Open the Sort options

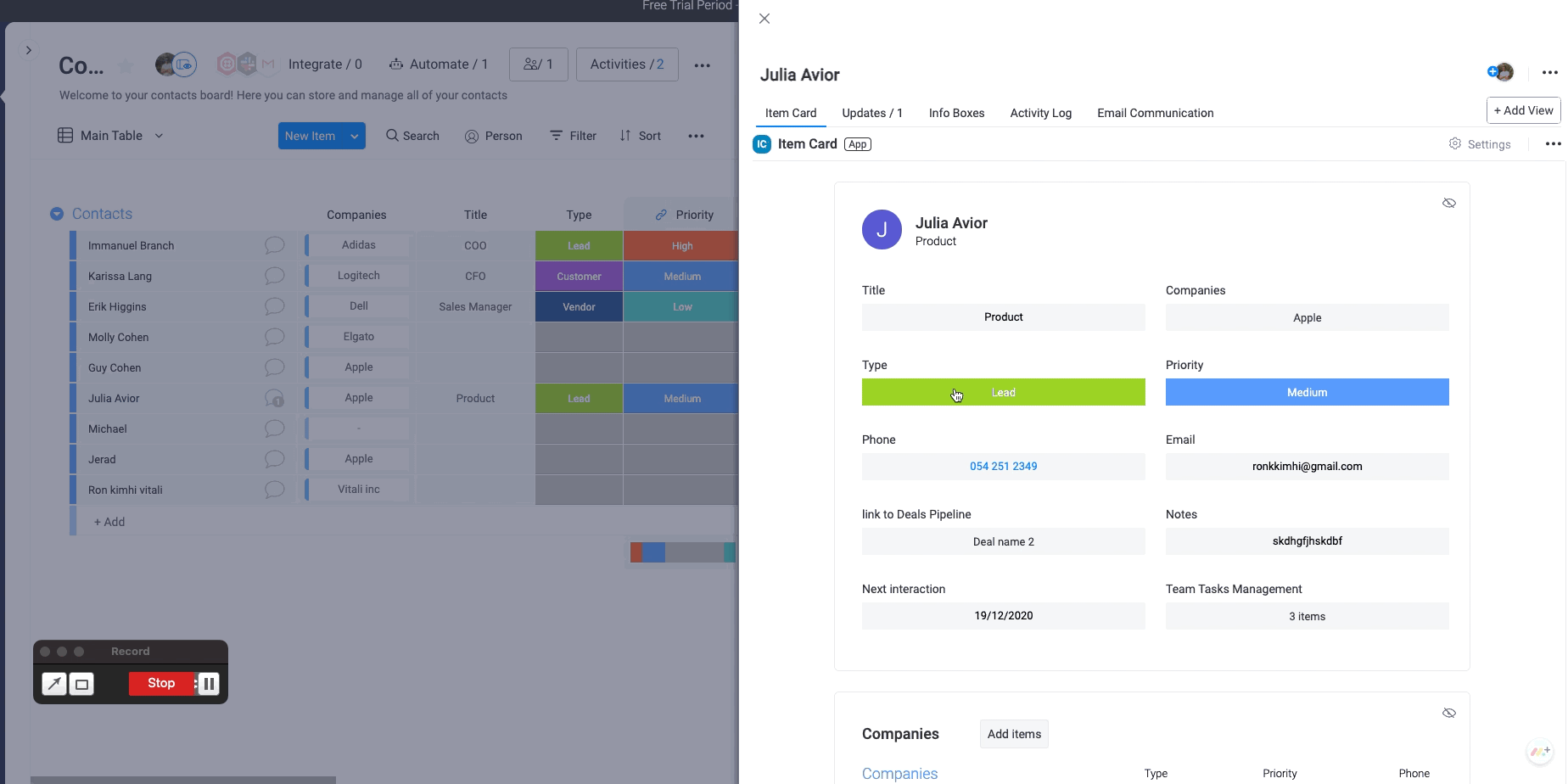(640, 136)
